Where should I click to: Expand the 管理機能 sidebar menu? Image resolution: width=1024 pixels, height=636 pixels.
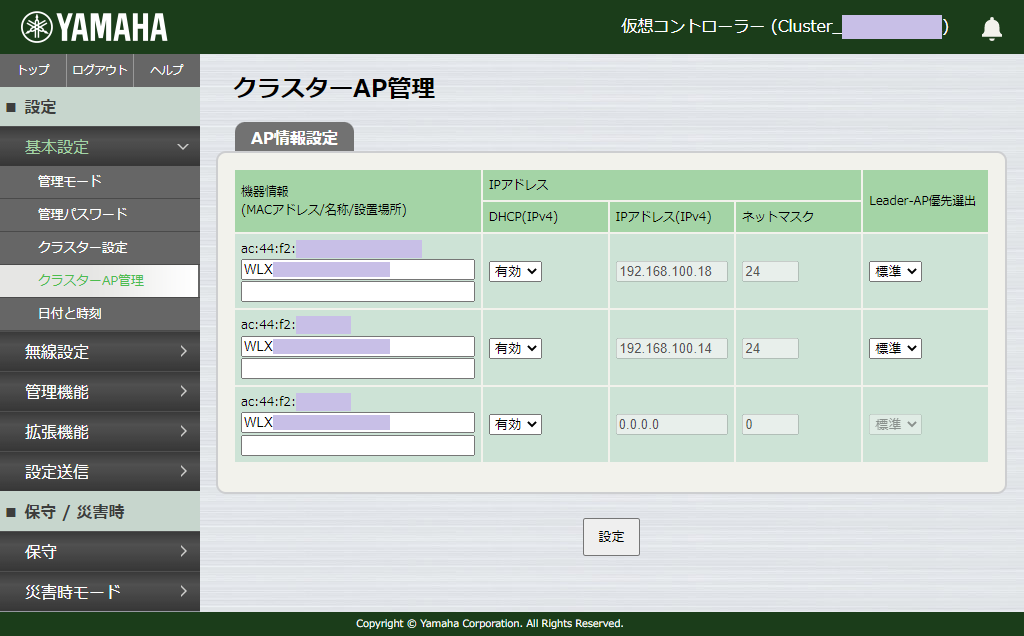pos(100,392)
